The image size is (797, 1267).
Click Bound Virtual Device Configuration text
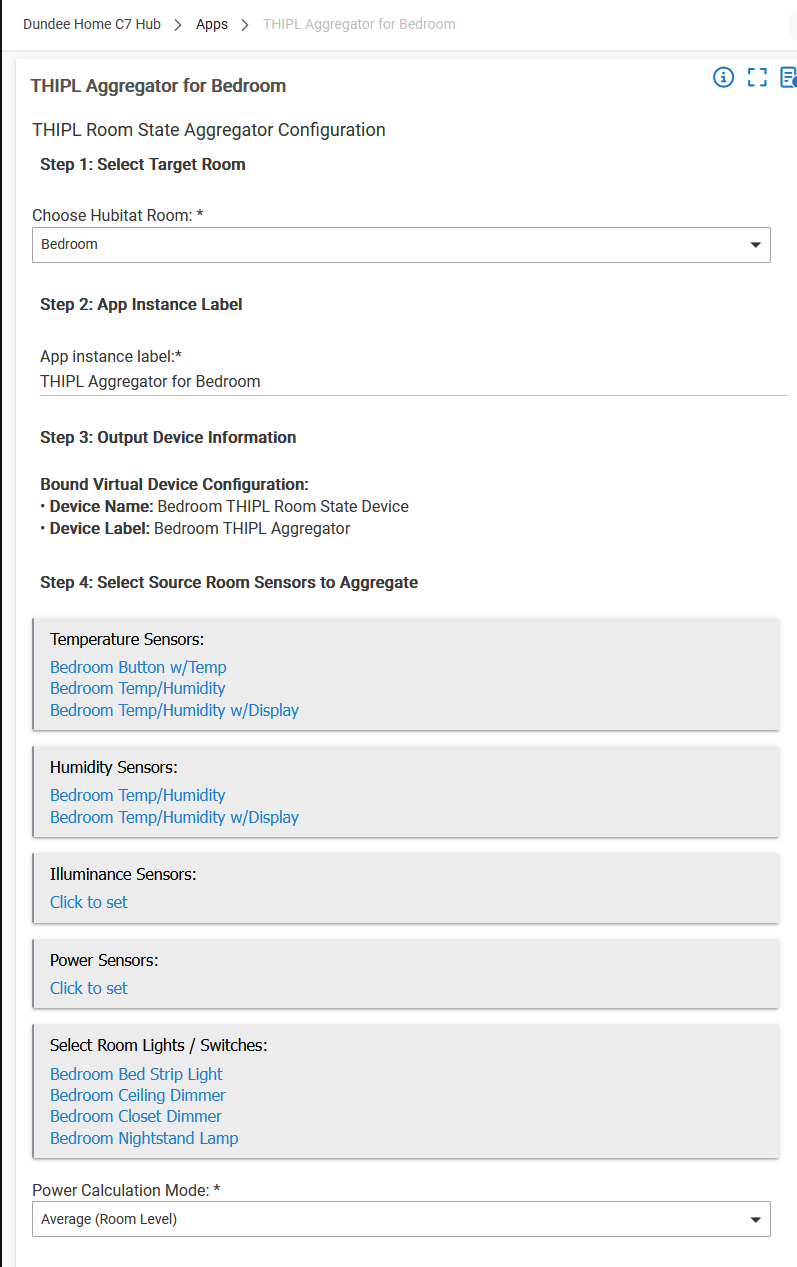point(174,484)
